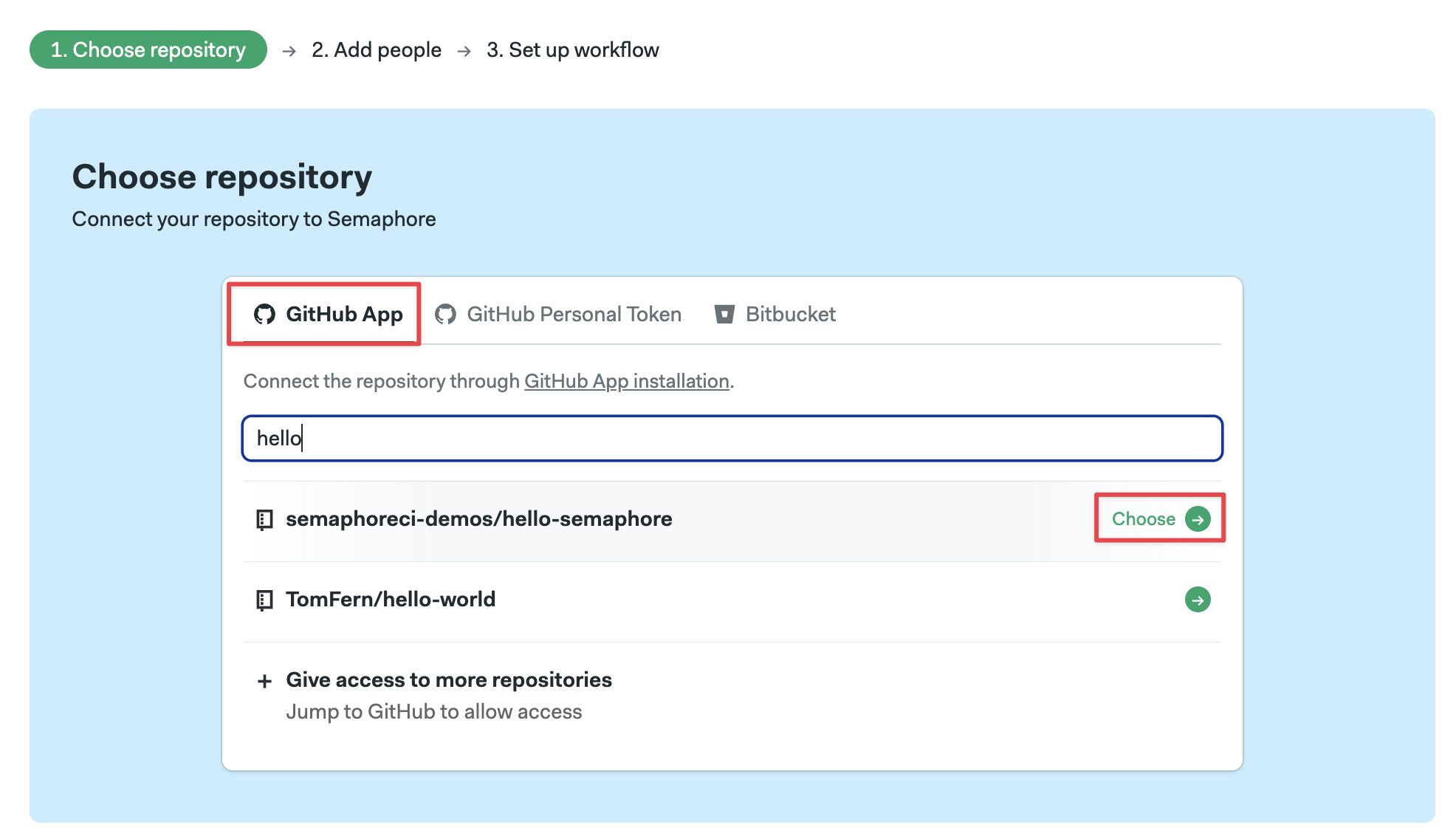The width and height of the screenshot is (1456, 839).
Task: Click GitHub logo beside GitHub Personal Token
Action: [x=445, y=314]
